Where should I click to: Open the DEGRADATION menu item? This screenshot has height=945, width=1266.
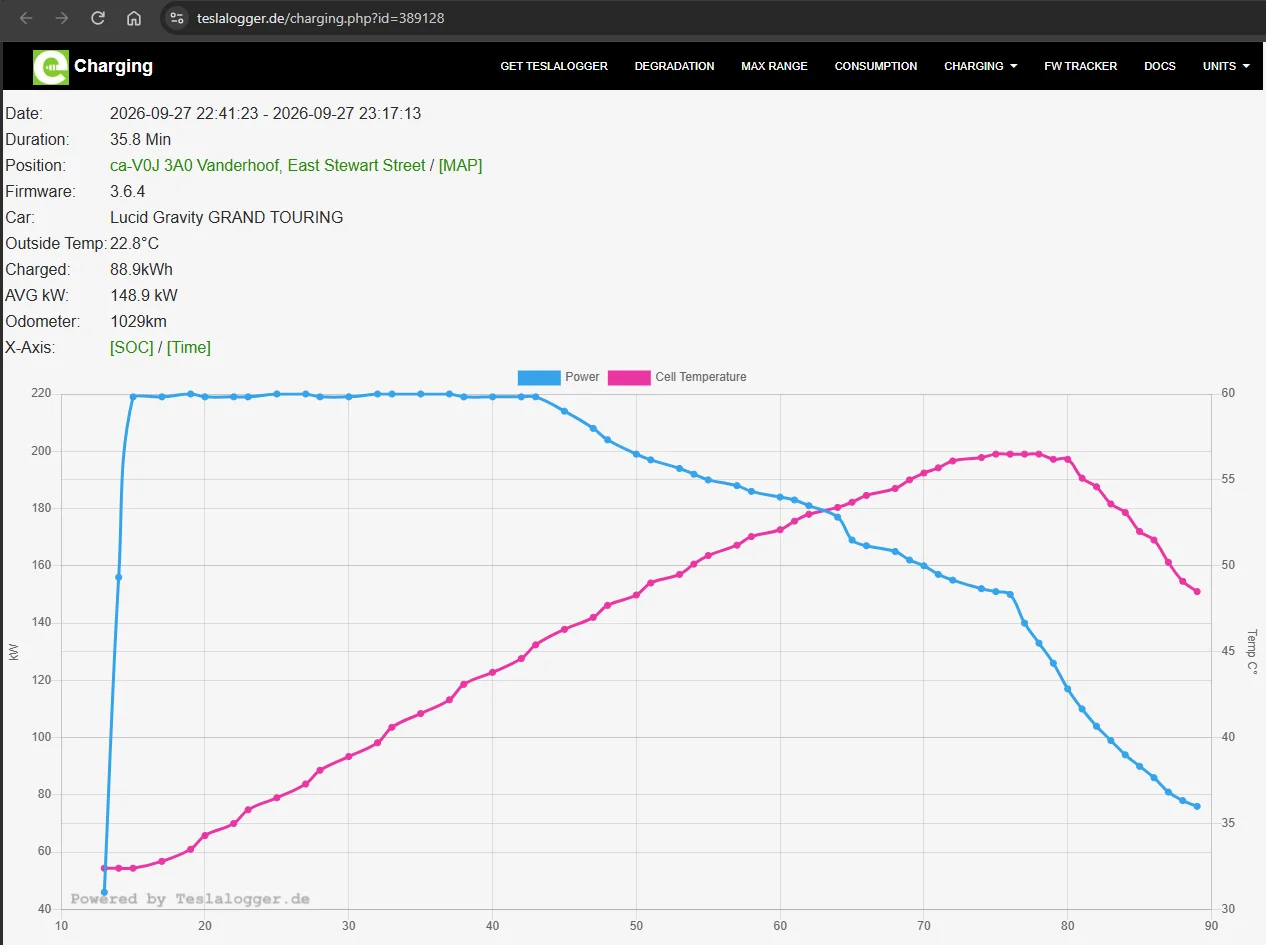(x=674, y=66)
